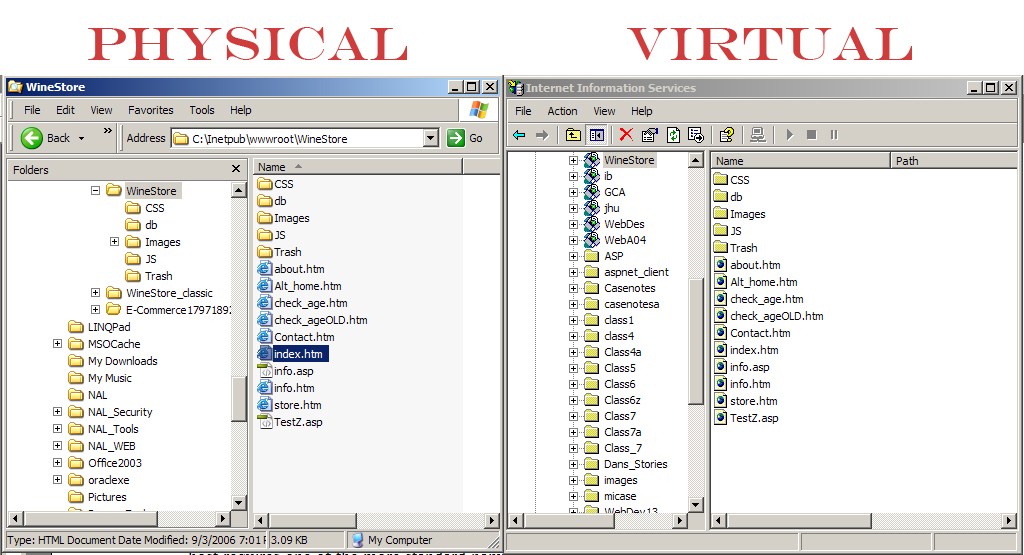Click the My Computer icon in the status bar
1024x555 pixels.
[x=357, y=540]
